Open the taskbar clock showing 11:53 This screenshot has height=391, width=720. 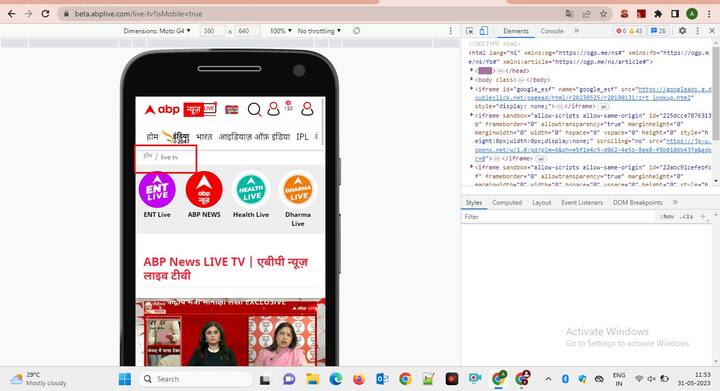click(x=694, y=379)
